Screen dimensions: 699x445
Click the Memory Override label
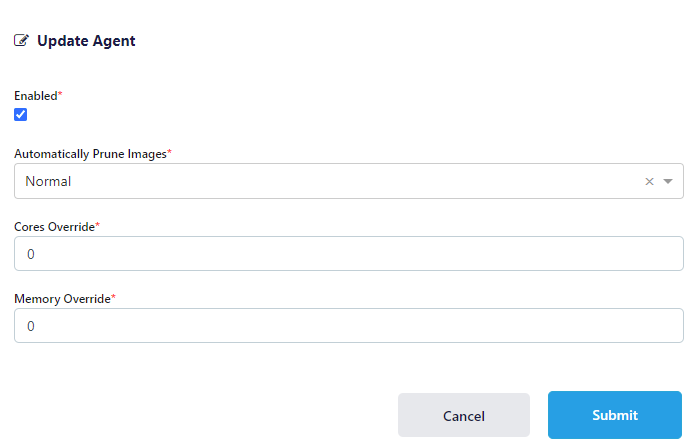tap(62, 299)
